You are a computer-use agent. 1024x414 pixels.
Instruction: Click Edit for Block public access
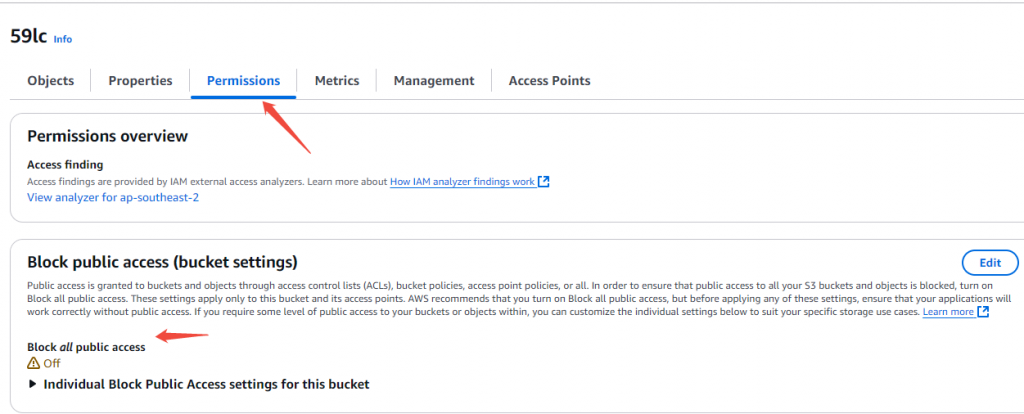click(990, 263)
